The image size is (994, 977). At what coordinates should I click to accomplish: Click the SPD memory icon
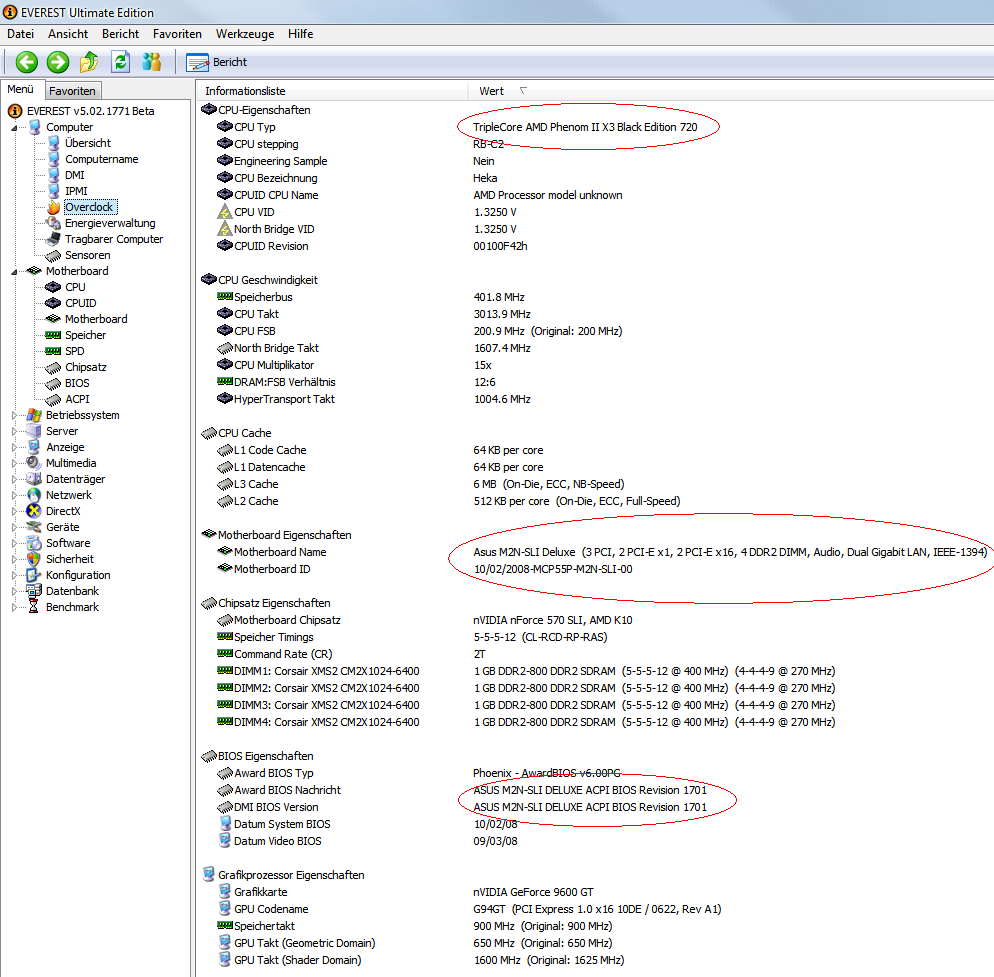coord(53,351)
